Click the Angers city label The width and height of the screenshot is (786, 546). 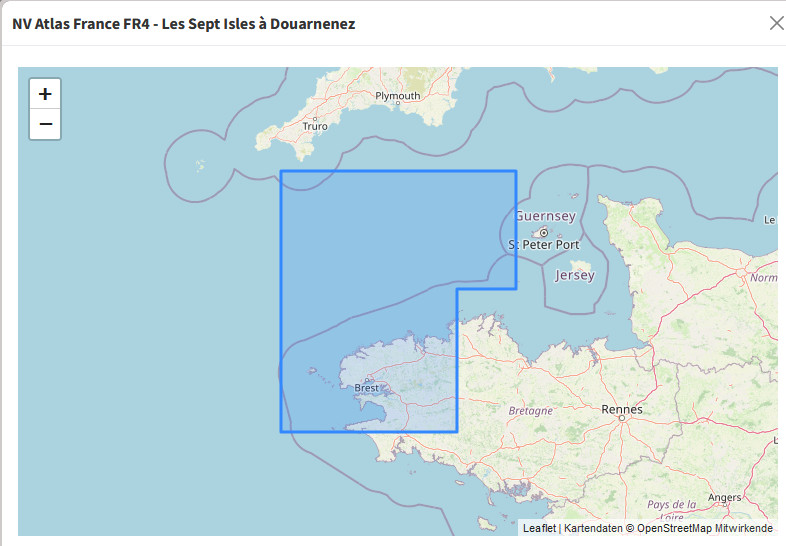click(x=724, y=497)
